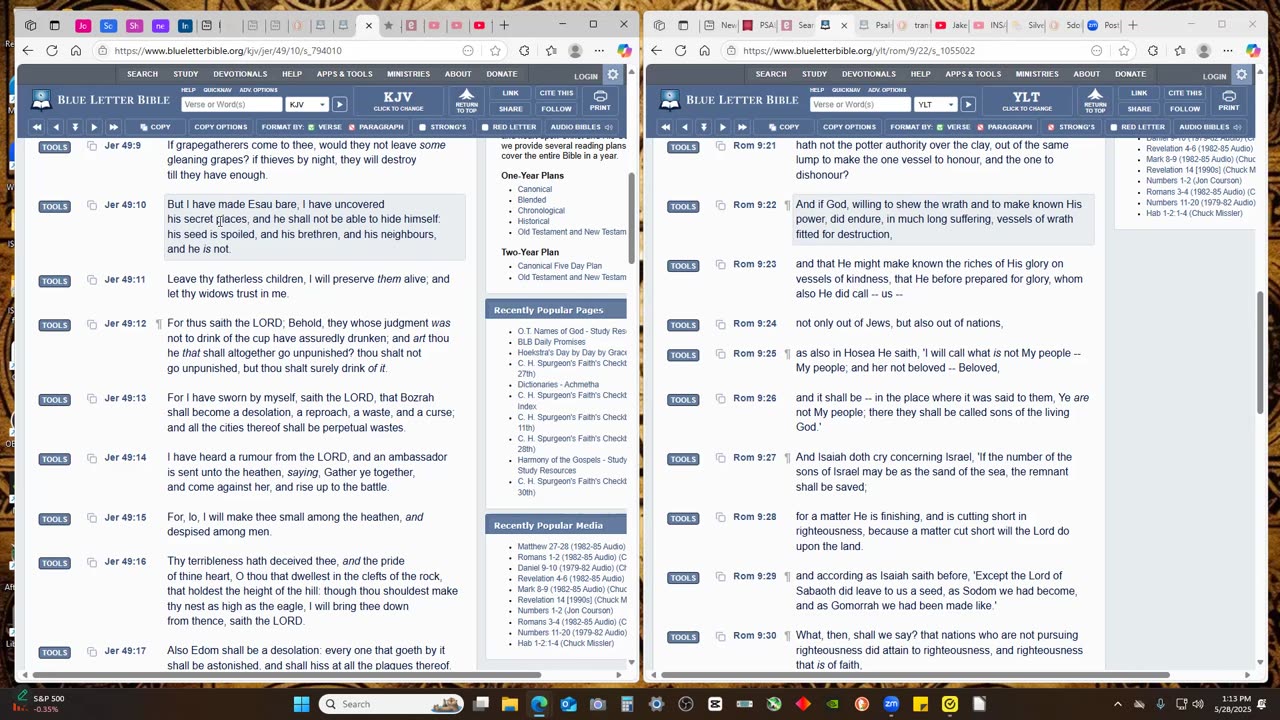Open YLT version dropdown in right window

pos(935,104)
